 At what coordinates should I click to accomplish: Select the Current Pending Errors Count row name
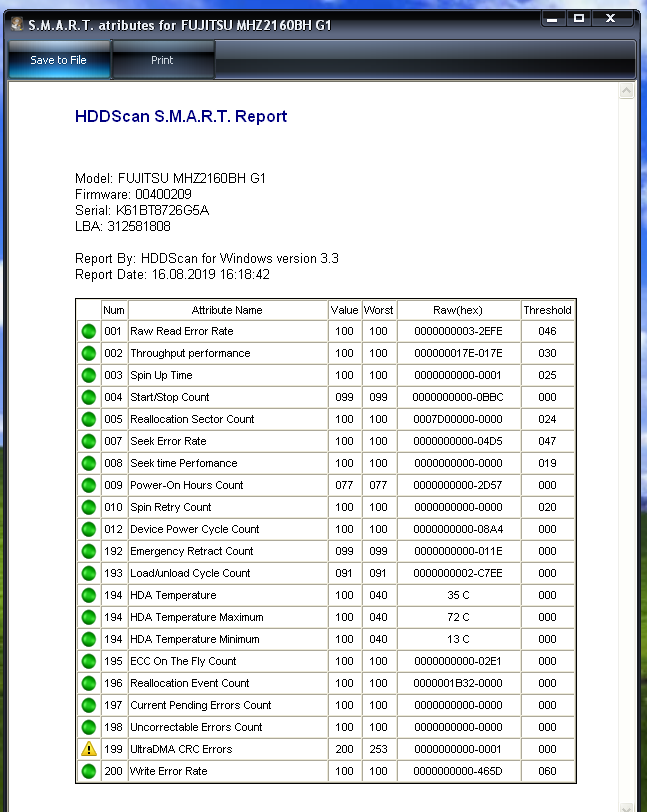(200, 705)
